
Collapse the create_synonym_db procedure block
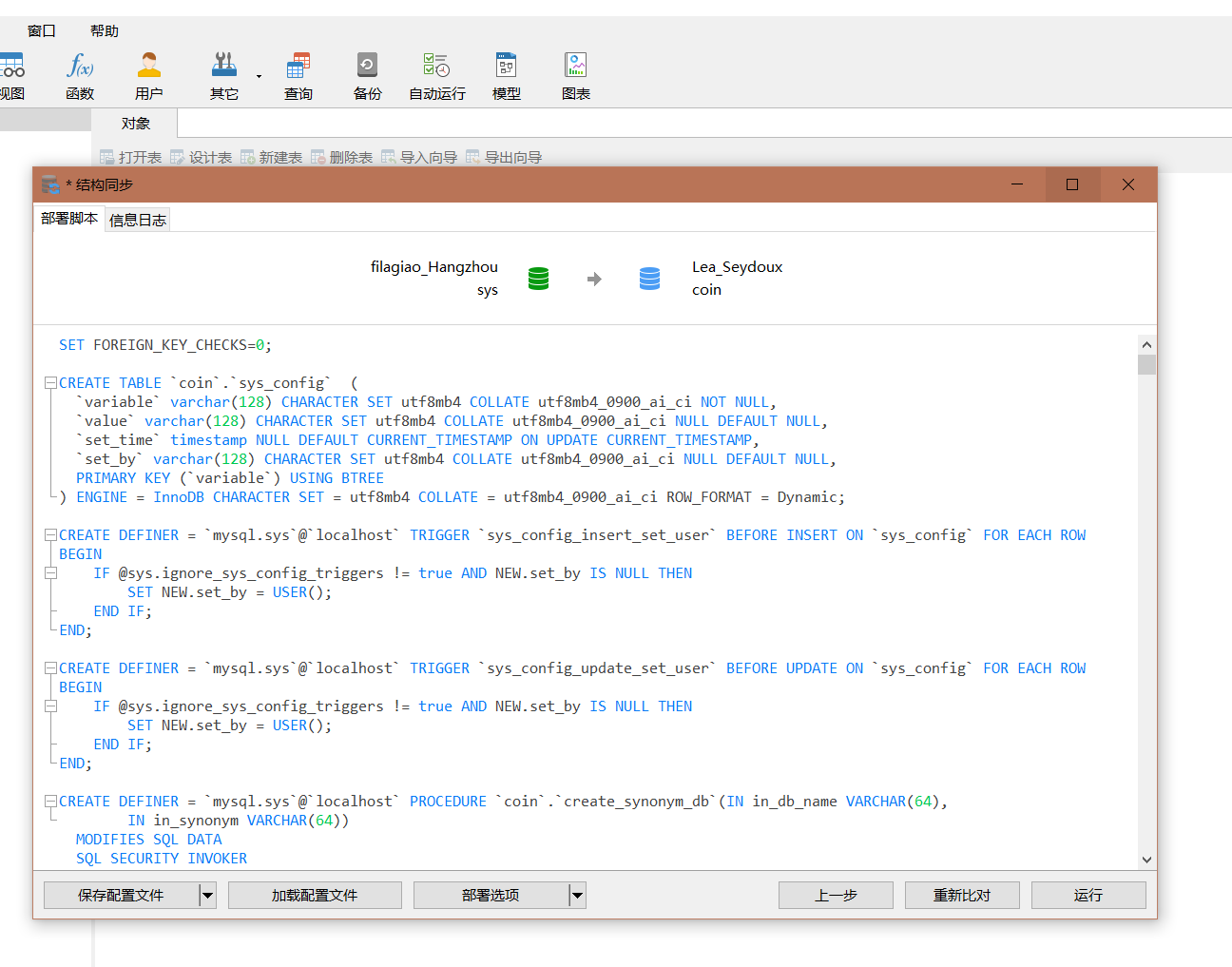point(50,802)
